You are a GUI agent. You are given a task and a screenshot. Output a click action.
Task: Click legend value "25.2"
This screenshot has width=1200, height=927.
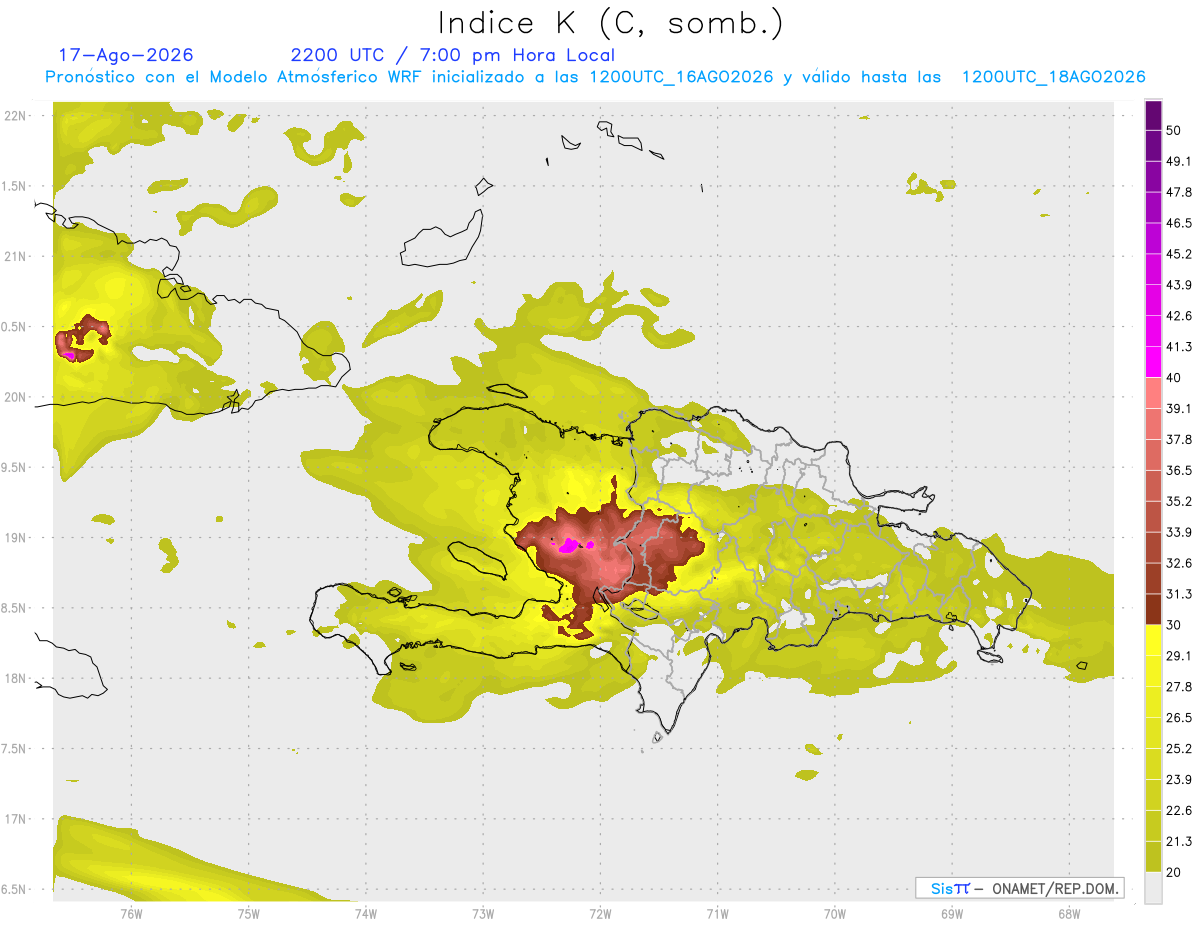[x=1179, y=749]
